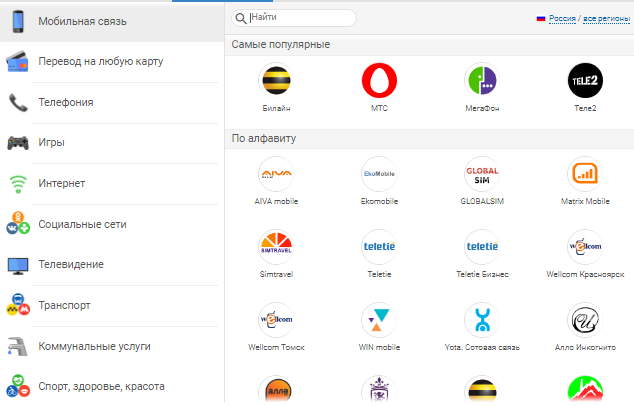
Task: Click the social networks icon
Action: (x=18, y=223)
